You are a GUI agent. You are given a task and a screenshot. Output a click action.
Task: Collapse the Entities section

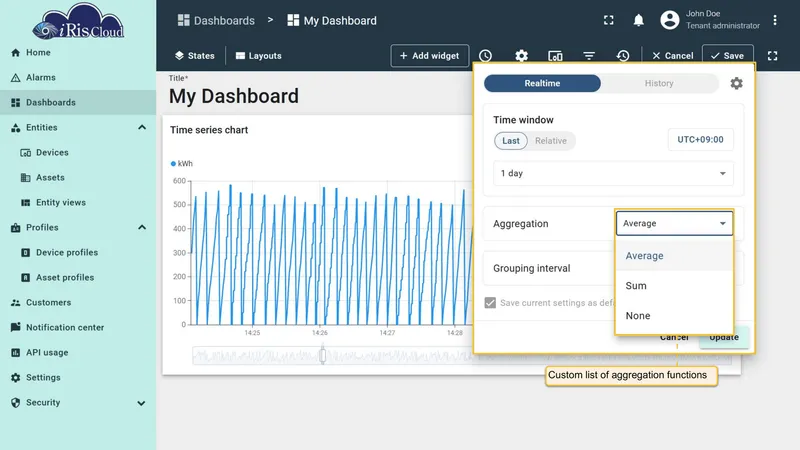click(x=142, y=128)
